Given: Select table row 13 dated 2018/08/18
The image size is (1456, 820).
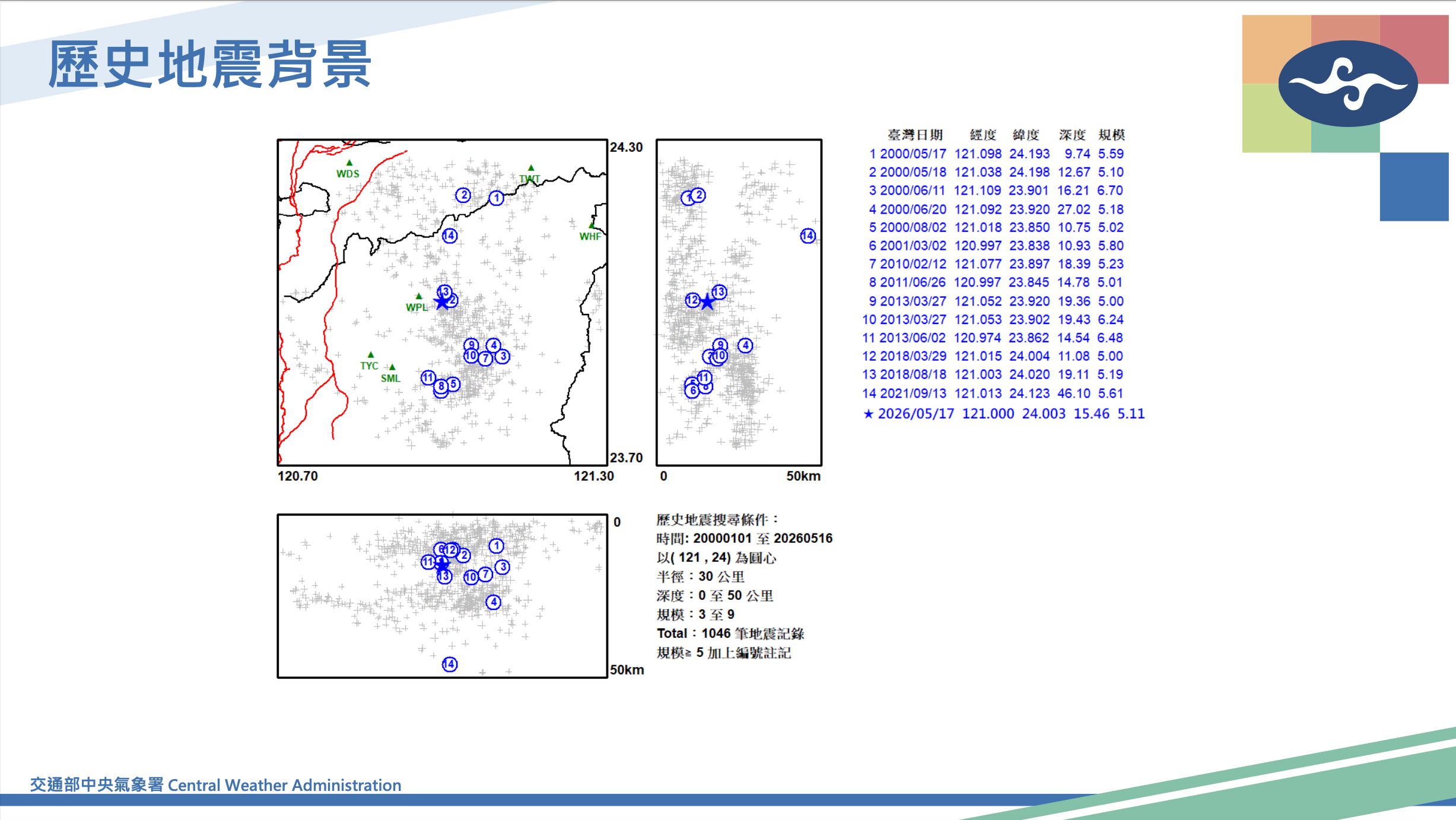Looking at the screenshot, I should [x=993, y=374].
